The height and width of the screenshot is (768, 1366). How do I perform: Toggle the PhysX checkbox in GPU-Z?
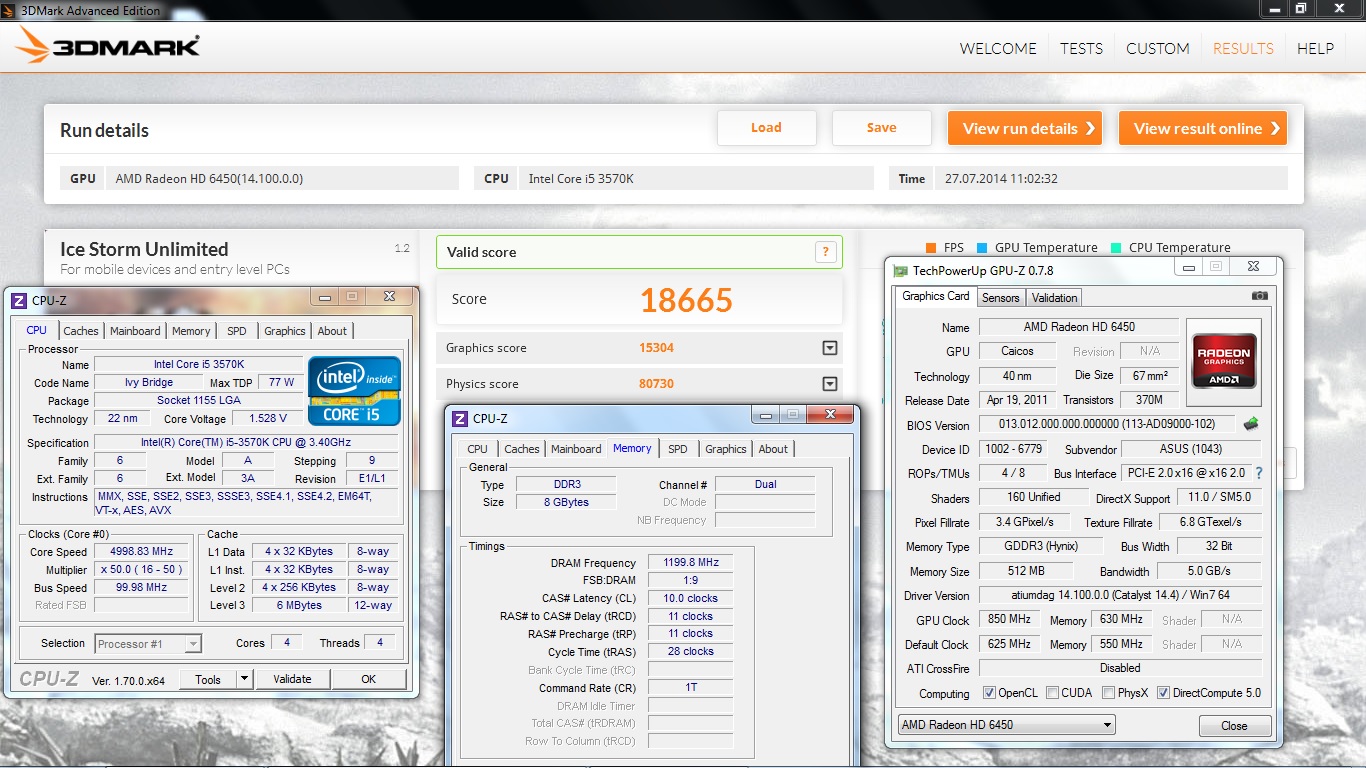tap(1108, 693)
